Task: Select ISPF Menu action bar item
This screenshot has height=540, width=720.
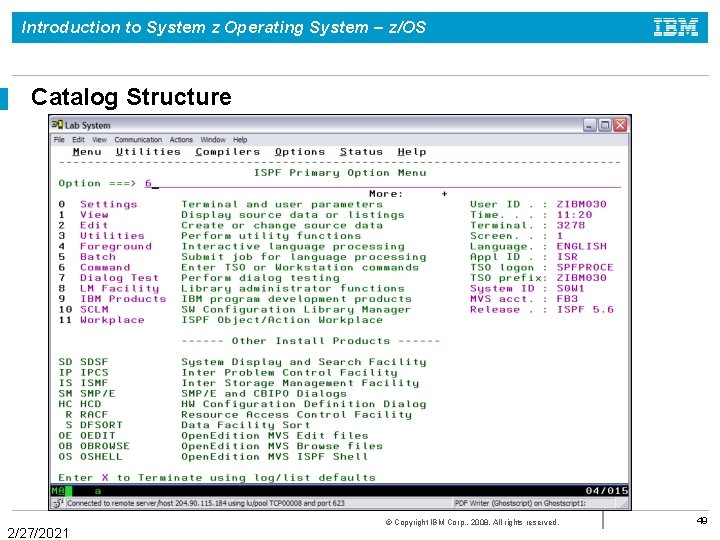Action: pyautogui.click(x=87, y=152)
